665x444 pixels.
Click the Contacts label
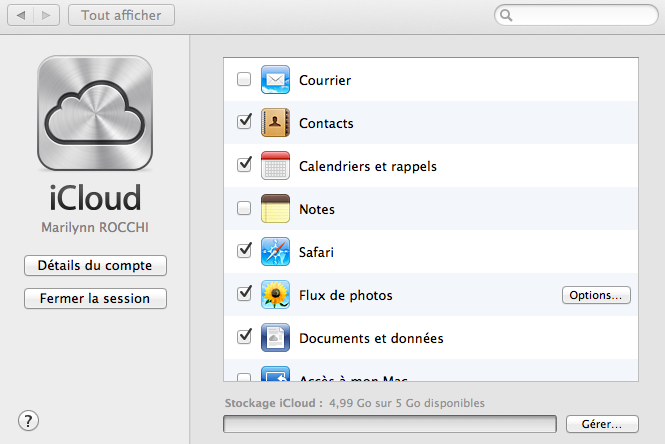(x=326, y=123)
